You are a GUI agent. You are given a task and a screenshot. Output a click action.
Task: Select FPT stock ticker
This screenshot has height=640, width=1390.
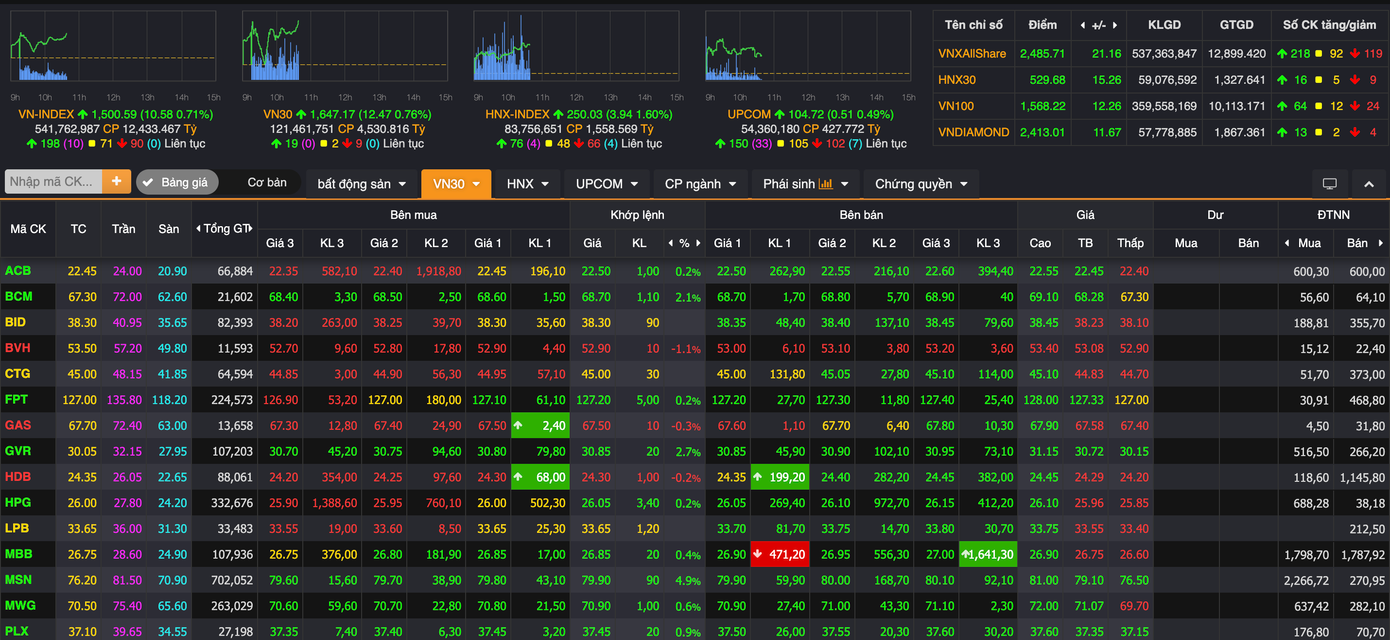tap(17, 399)
